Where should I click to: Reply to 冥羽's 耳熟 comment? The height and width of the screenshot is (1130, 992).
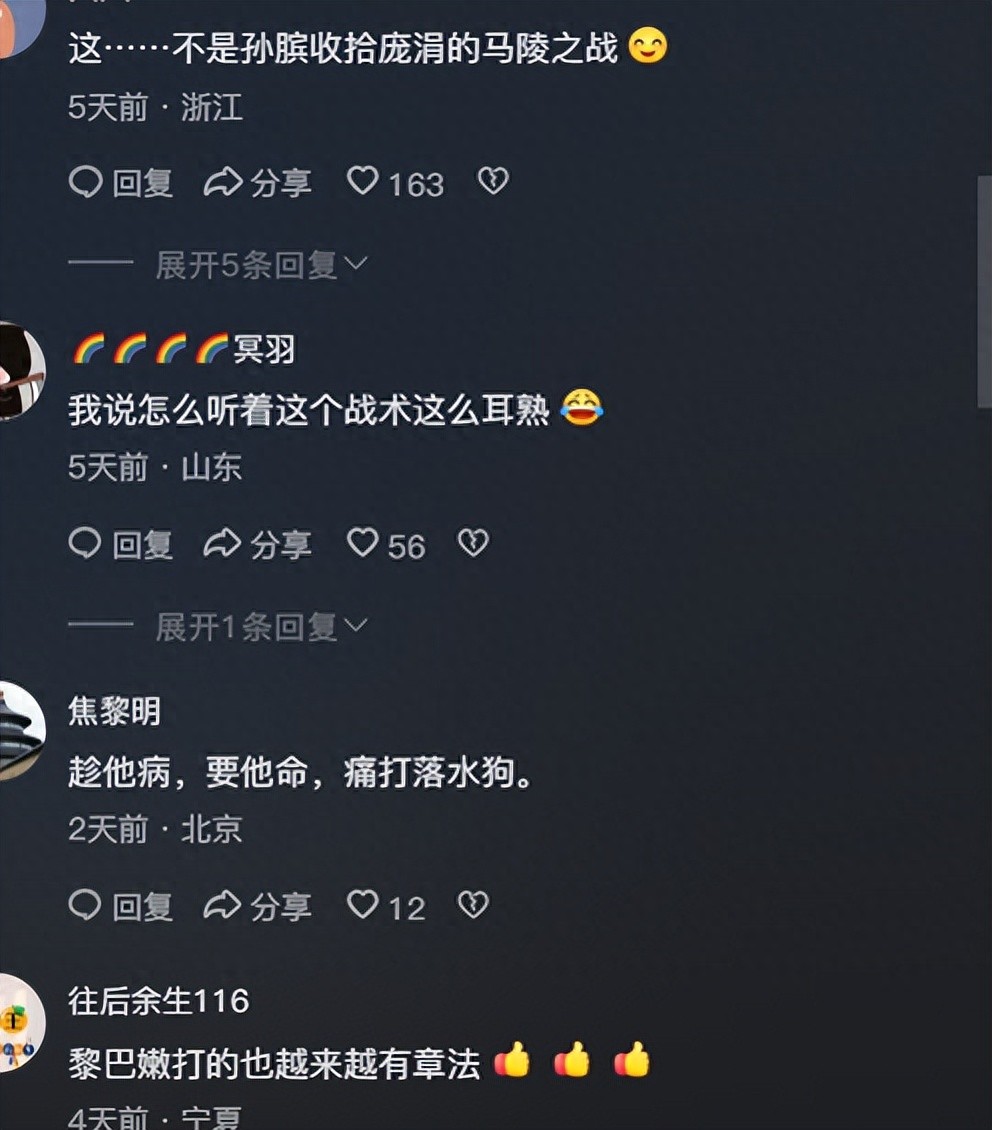point(121,544)
